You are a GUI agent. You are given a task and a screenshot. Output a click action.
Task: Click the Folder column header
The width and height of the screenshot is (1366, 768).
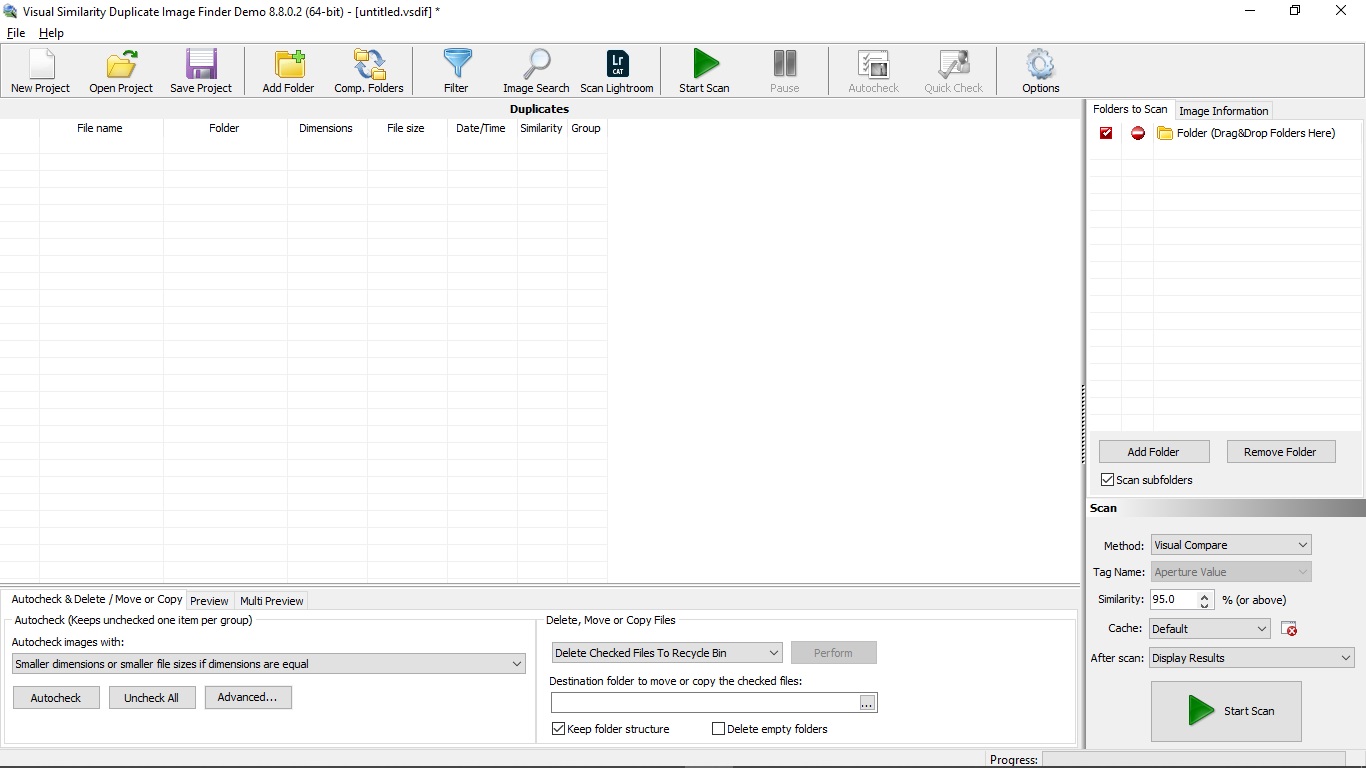[x=225, y=128]
